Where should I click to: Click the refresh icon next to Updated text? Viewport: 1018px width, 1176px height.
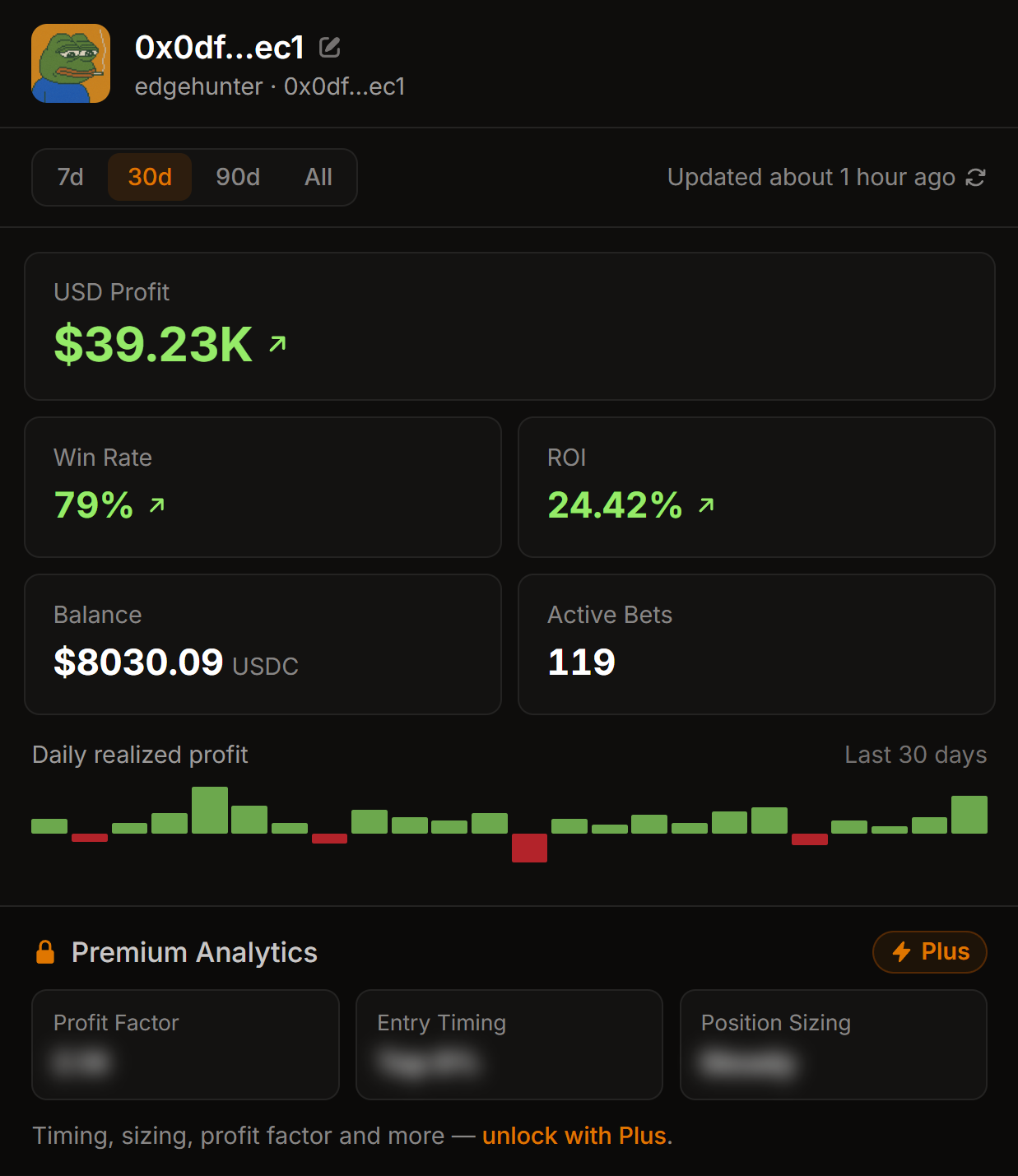click(x=975, y=178)
